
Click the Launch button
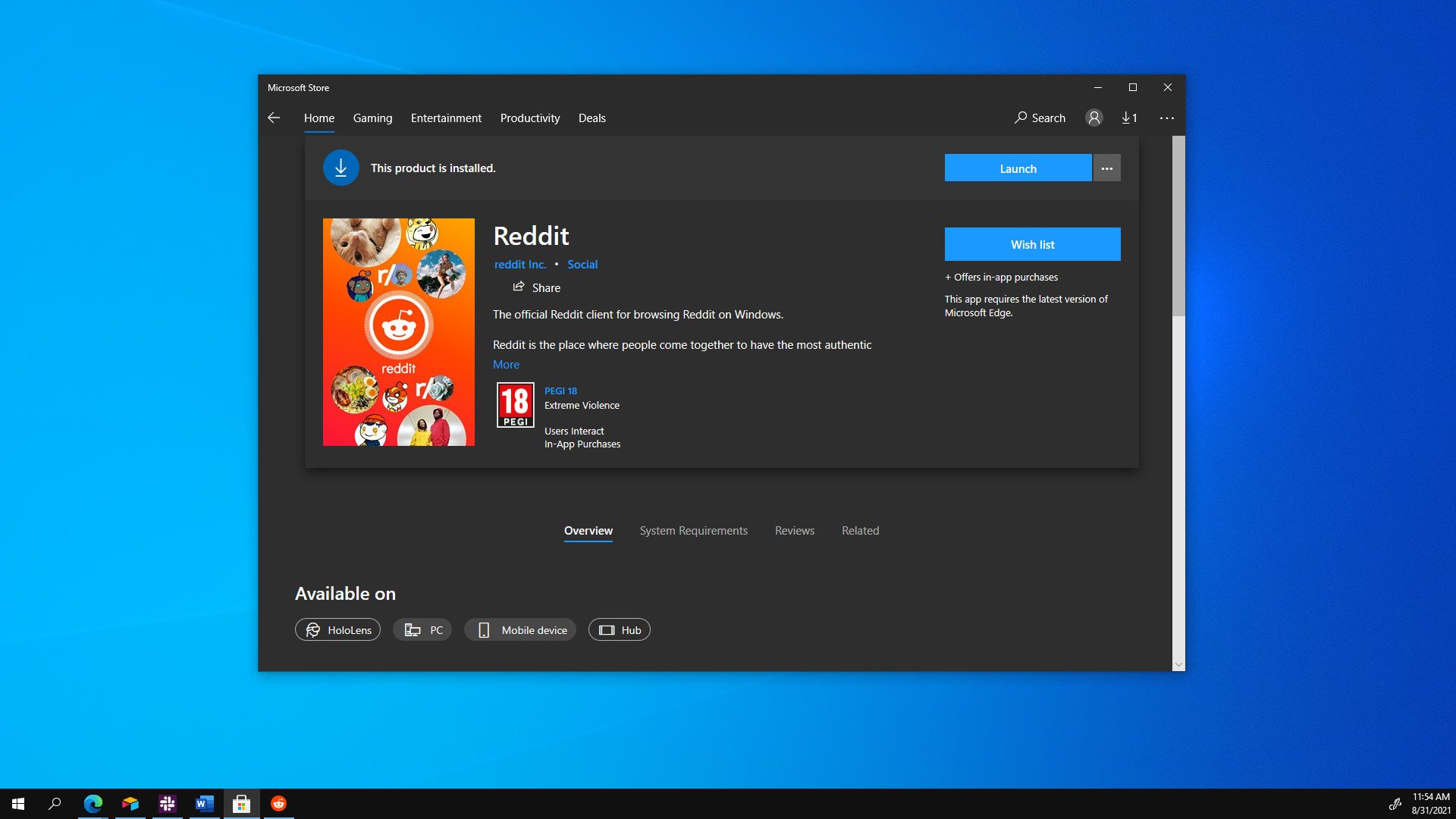(1017, 168)
